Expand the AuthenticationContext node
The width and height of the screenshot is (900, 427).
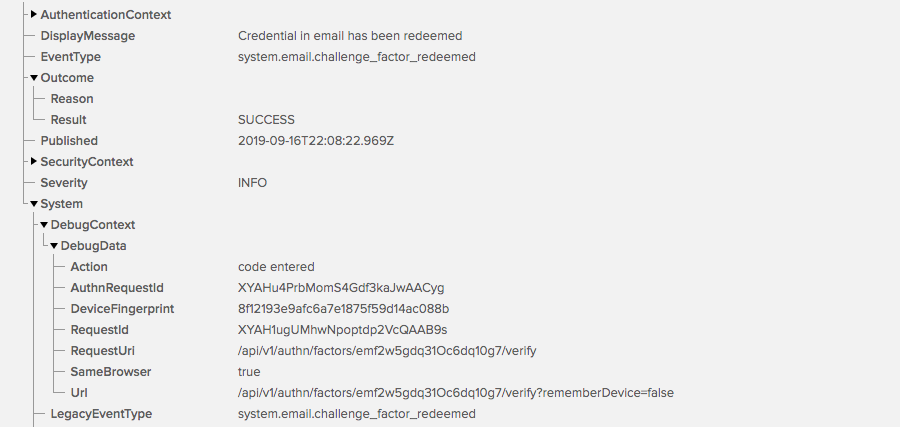coord(34,14)
